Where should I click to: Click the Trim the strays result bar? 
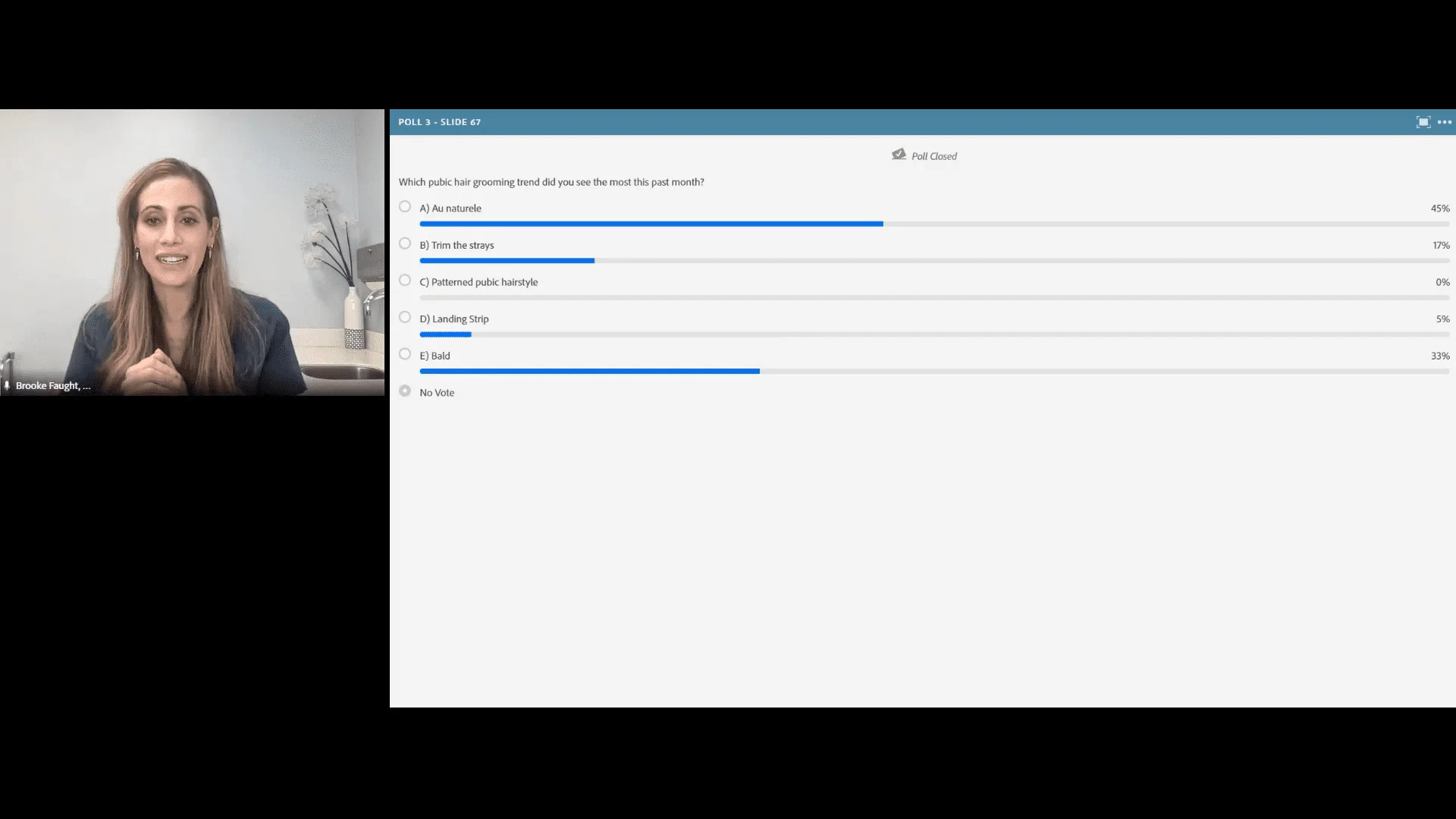click(934, 261)
